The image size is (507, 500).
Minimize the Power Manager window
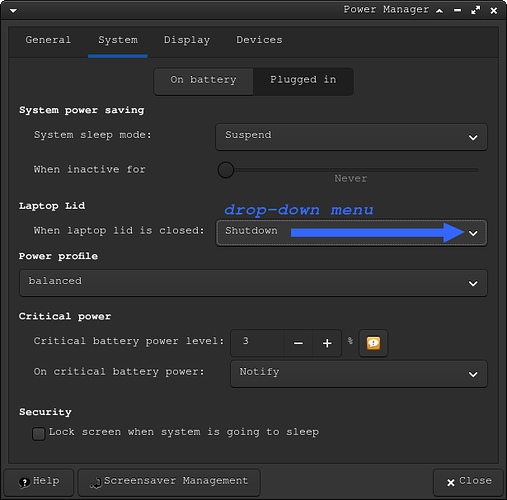[x=457, y=11]
